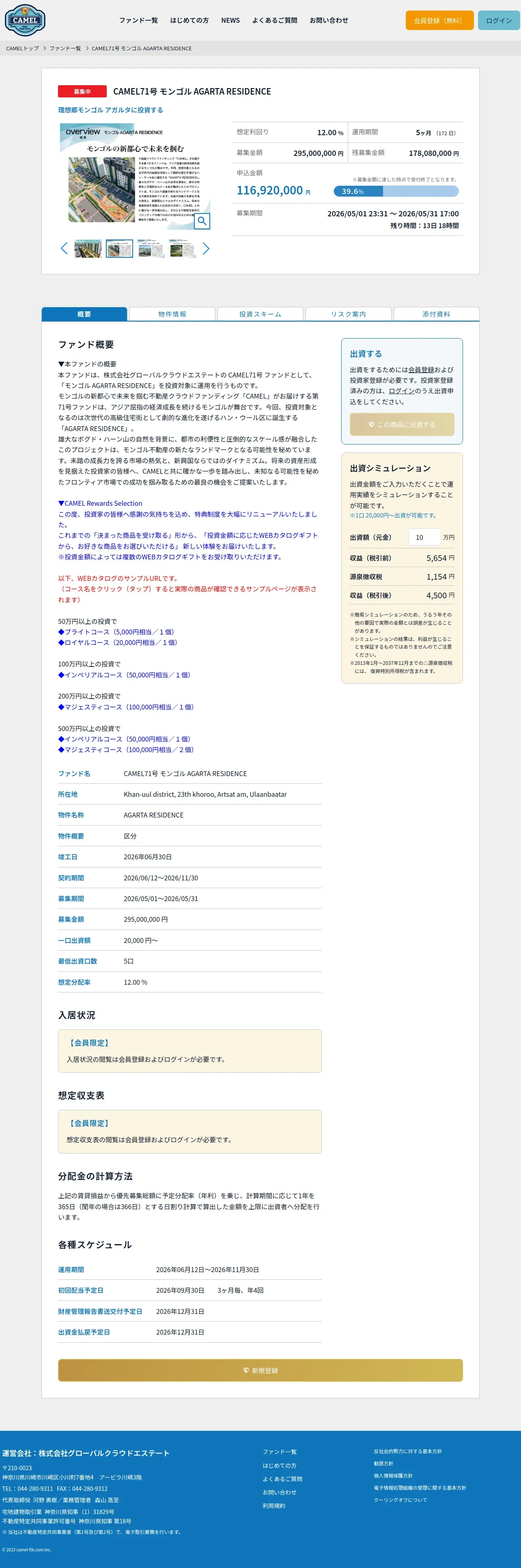Open 個人情報保護方針 in the footer
Screen dimensions: 521x1568
(393, 1475)
